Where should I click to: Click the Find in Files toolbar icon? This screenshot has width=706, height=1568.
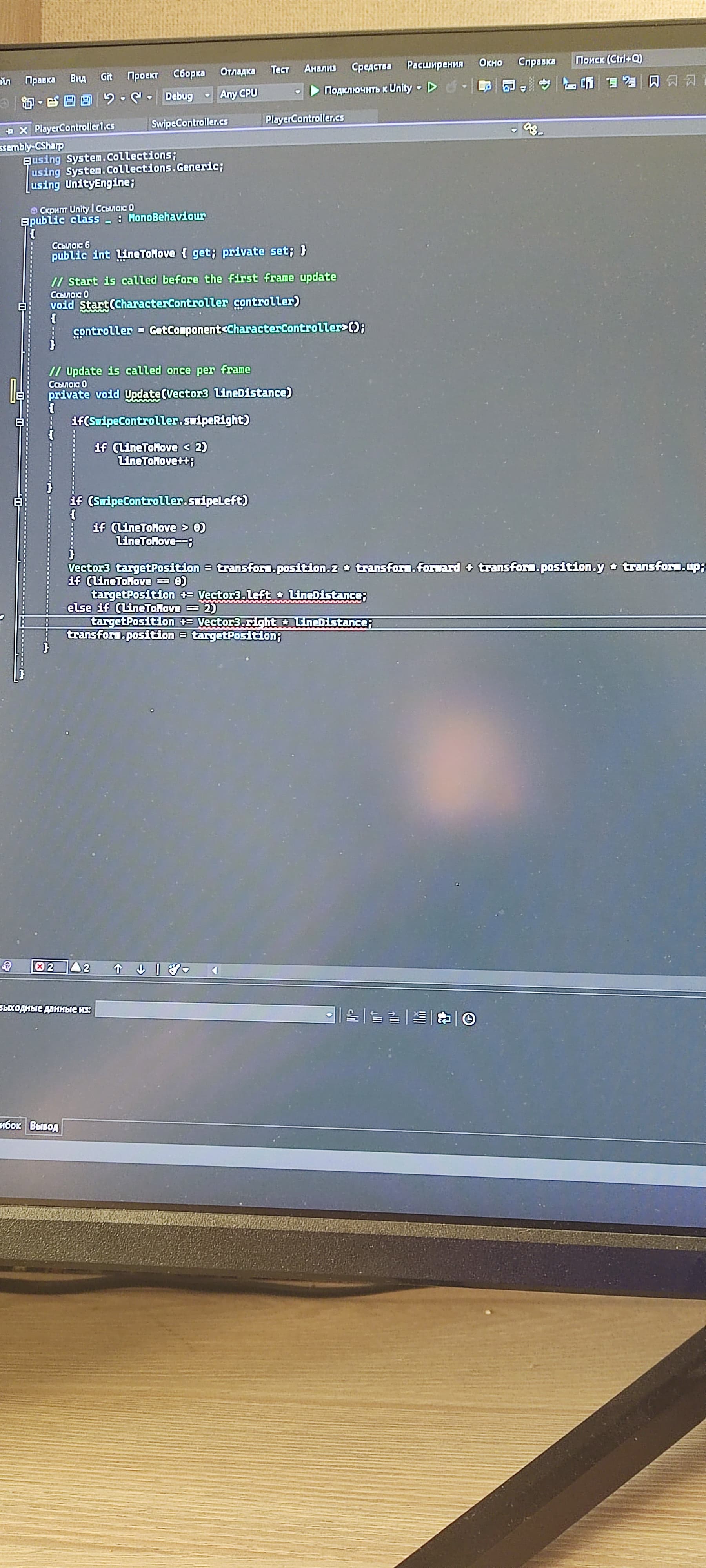(485, 86)
